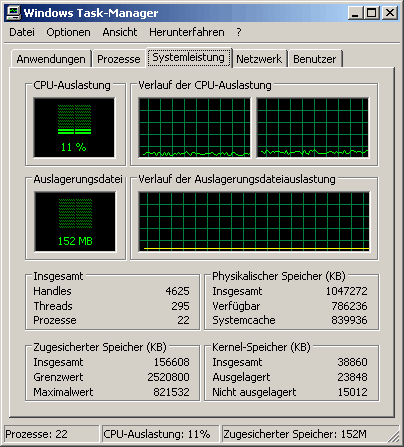Click the first CPU history graph
This screenshot has height=447, width=404.
pos(195,128)
